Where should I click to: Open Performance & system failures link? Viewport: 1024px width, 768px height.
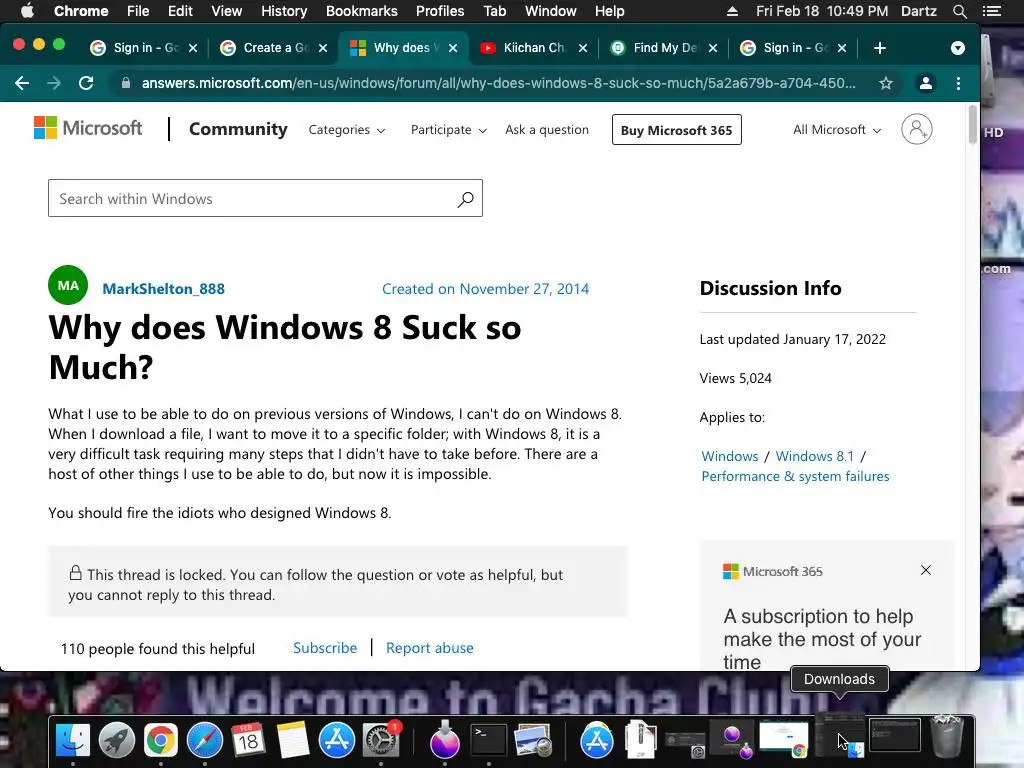(795, 476)
